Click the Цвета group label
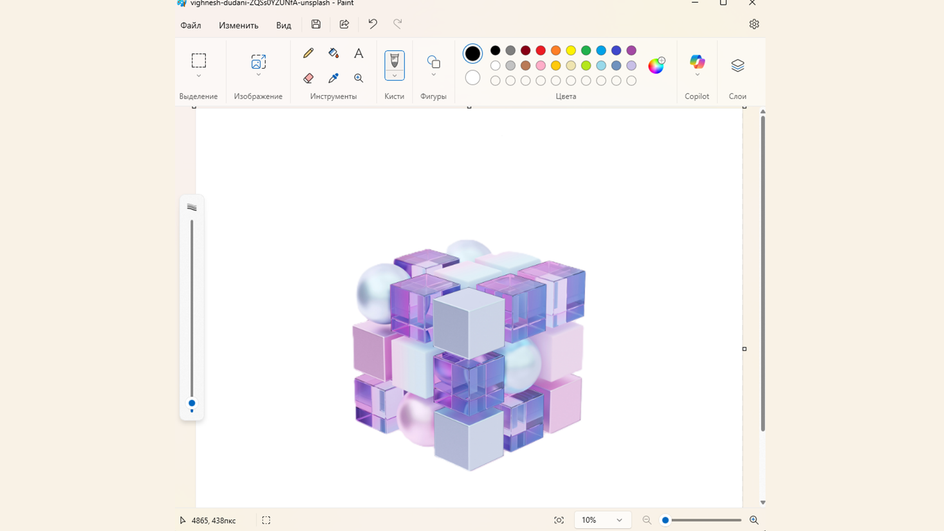Viewport: 944px width, 531px height. coord(566,96)
